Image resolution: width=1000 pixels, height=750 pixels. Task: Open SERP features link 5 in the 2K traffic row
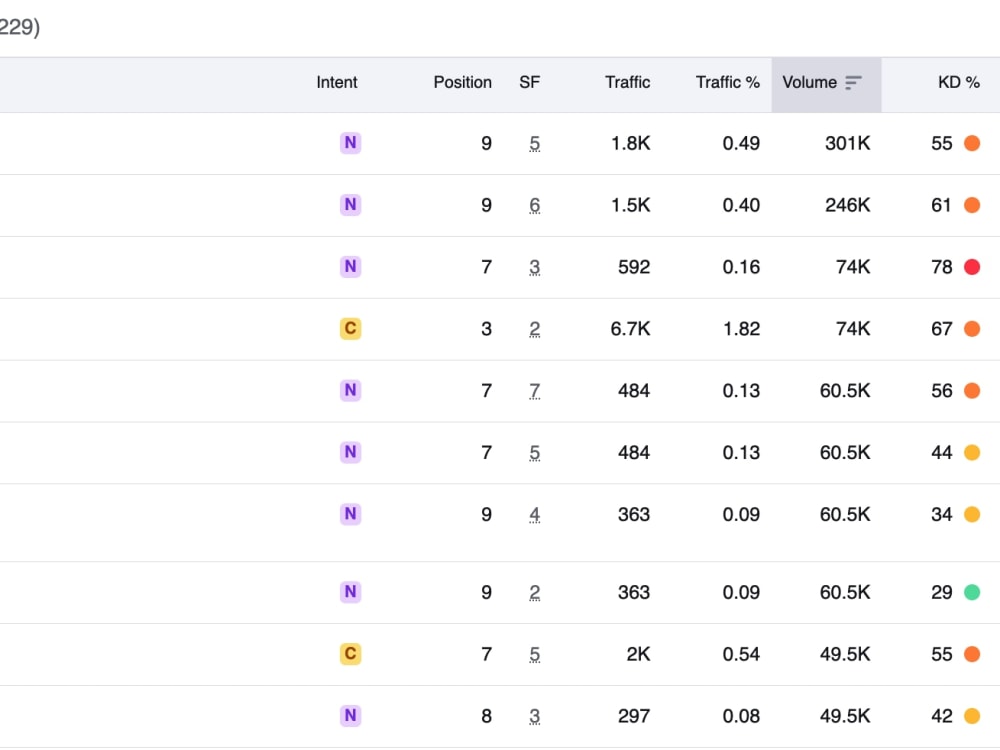[534, 655]
